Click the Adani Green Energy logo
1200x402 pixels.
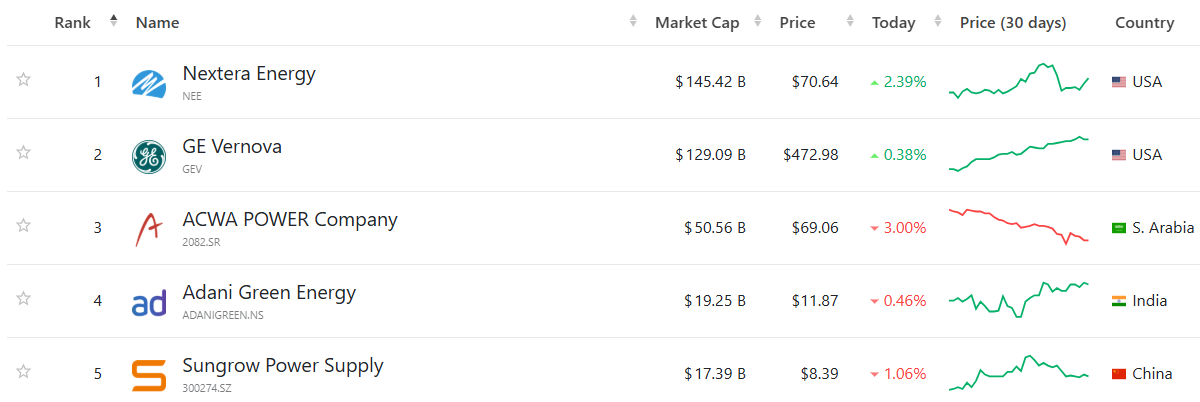149,302
